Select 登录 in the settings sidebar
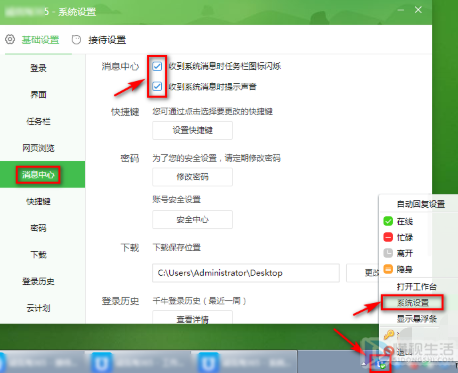 (x=38, y=68)
